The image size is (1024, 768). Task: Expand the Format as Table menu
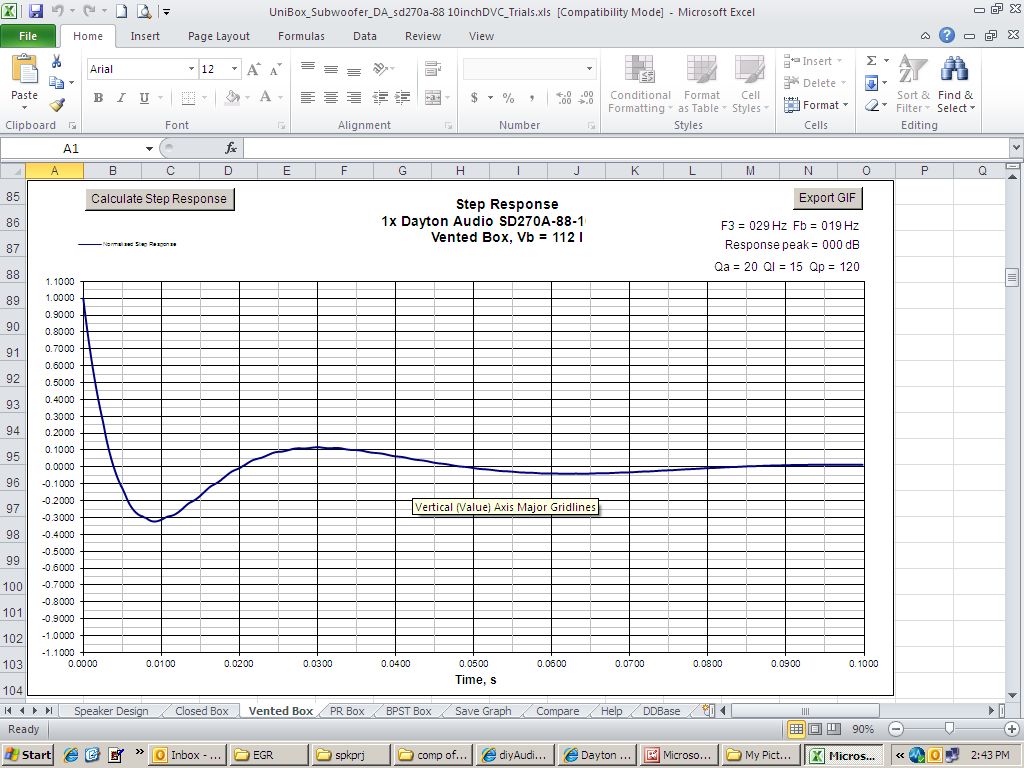pyautogui.click(x=702, y=85)
